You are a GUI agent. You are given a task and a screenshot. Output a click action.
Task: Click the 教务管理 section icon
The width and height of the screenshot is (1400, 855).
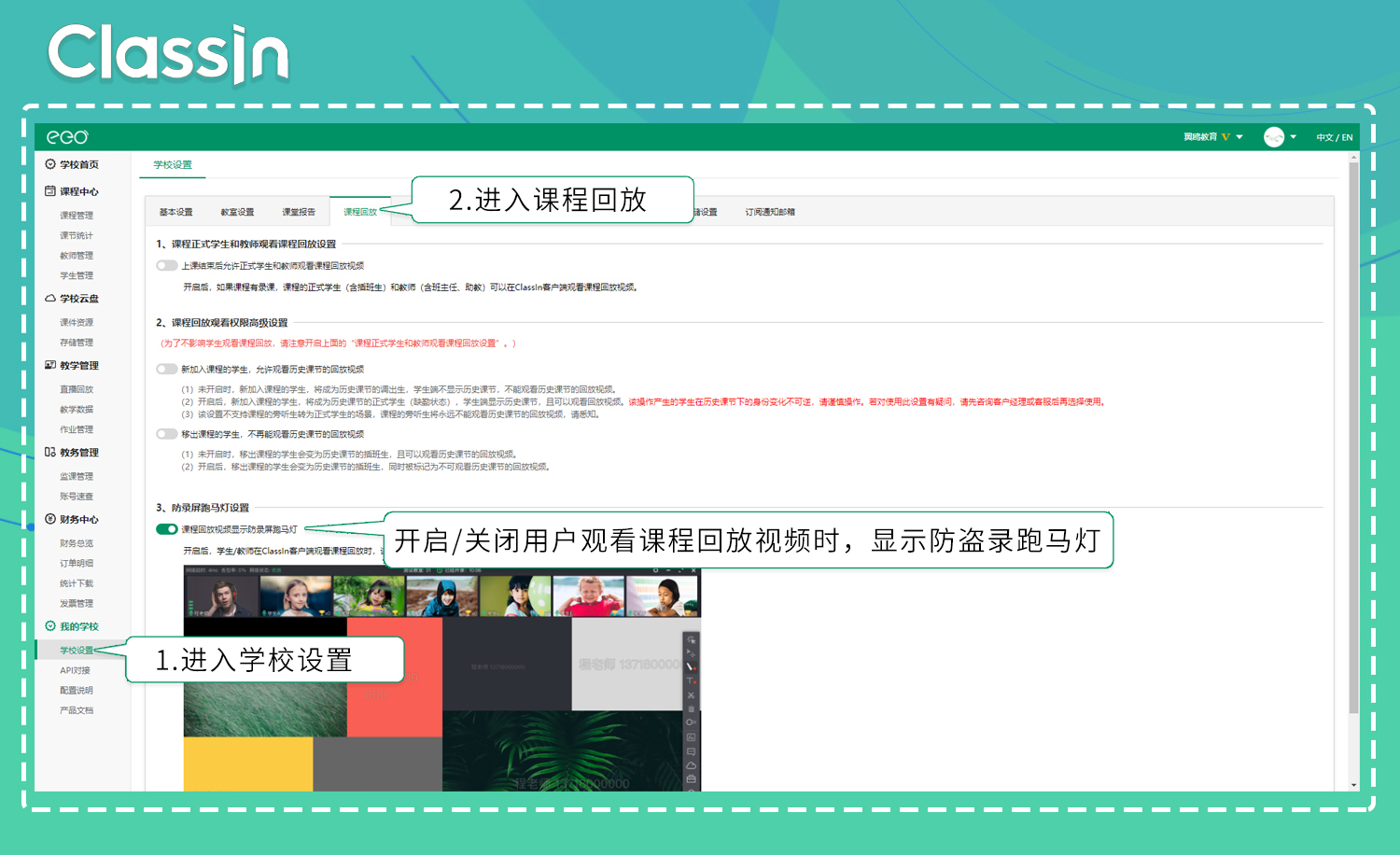[x=50, y=452]
